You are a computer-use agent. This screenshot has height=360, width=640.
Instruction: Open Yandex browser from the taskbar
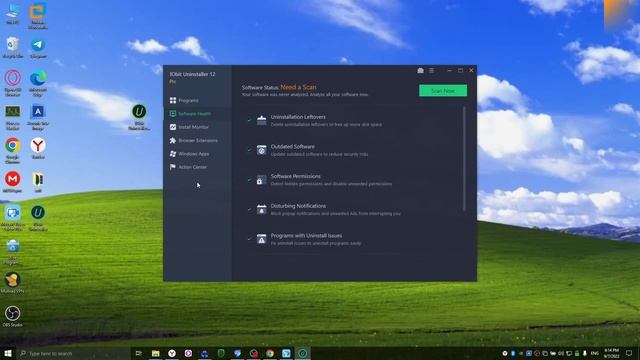172,353
